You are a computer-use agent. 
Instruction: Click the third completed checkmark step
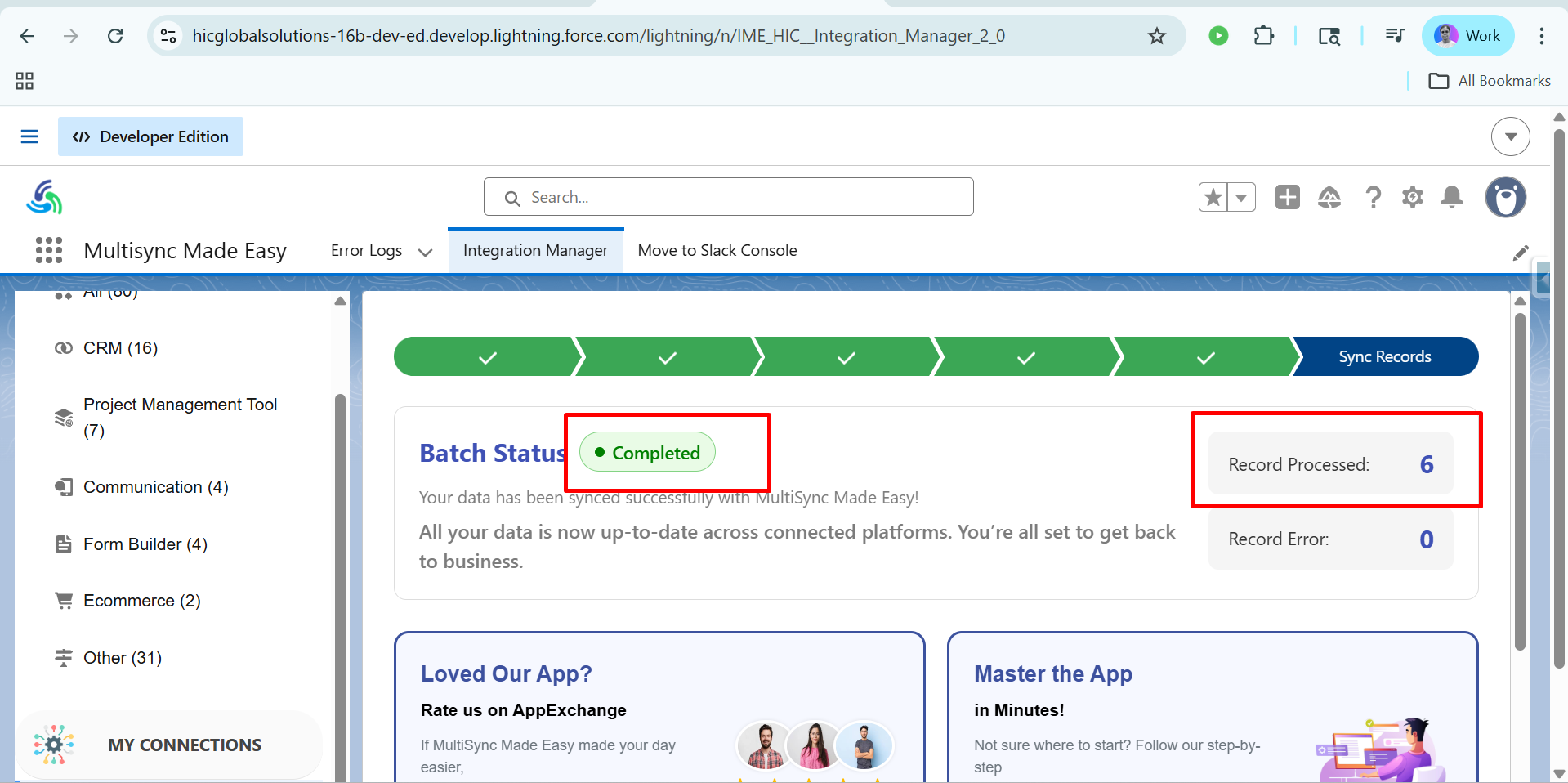847,356
